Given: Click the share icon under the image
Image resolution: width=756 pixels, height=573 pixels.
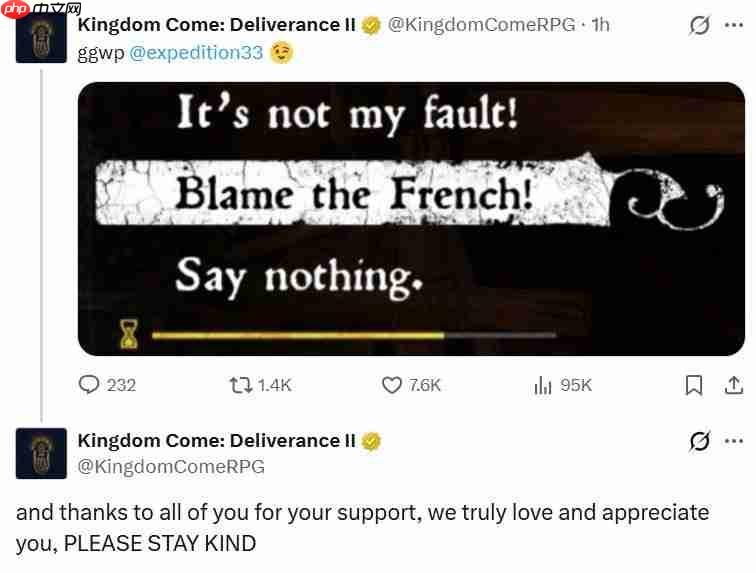Looking at the screenshot, I should [733, 385].
